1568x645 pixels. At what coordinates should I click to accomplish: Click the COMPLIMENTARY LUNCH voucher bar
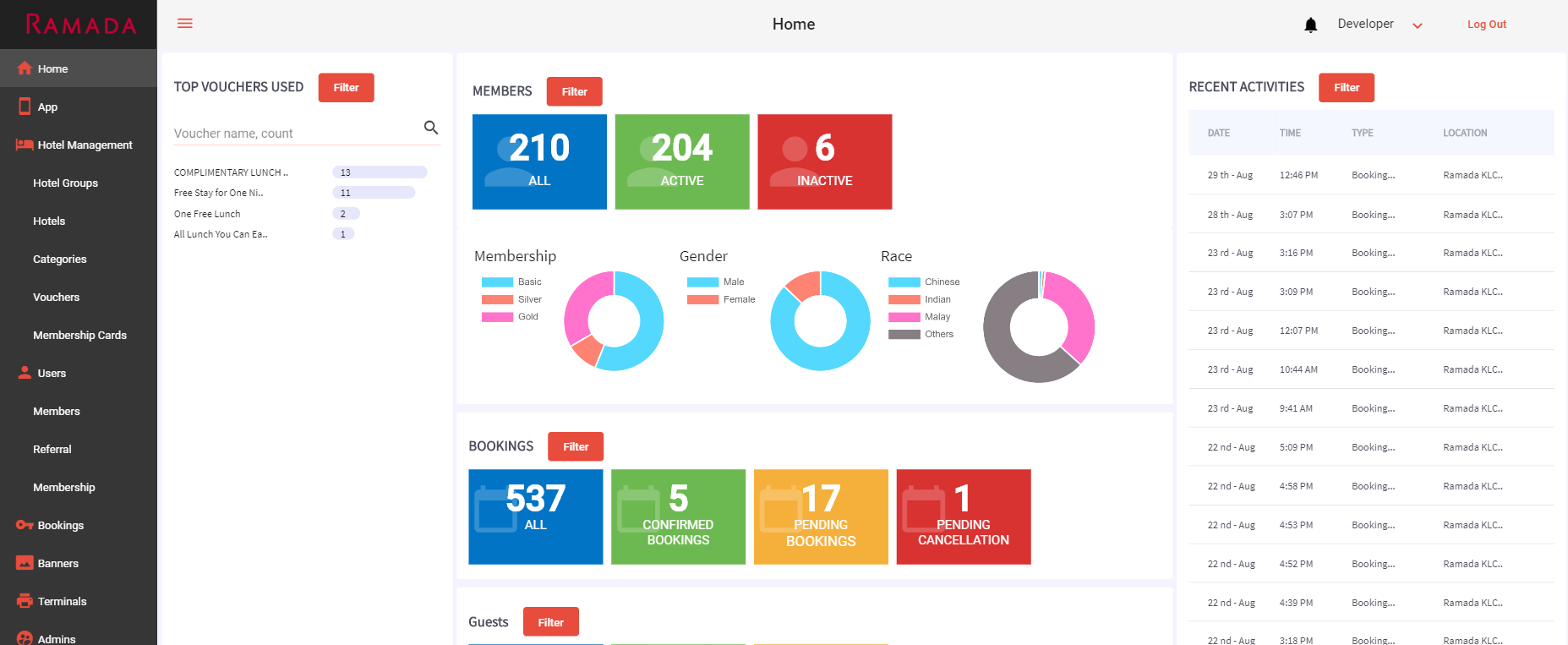380,172
